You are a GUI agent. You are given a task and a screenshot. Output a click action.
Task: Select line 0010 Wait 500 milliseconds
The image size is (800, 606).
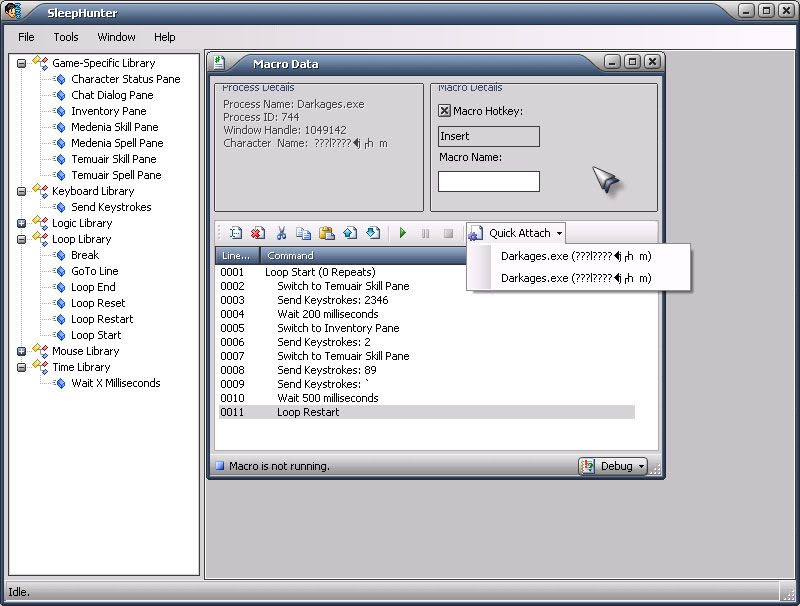[427, 398]
